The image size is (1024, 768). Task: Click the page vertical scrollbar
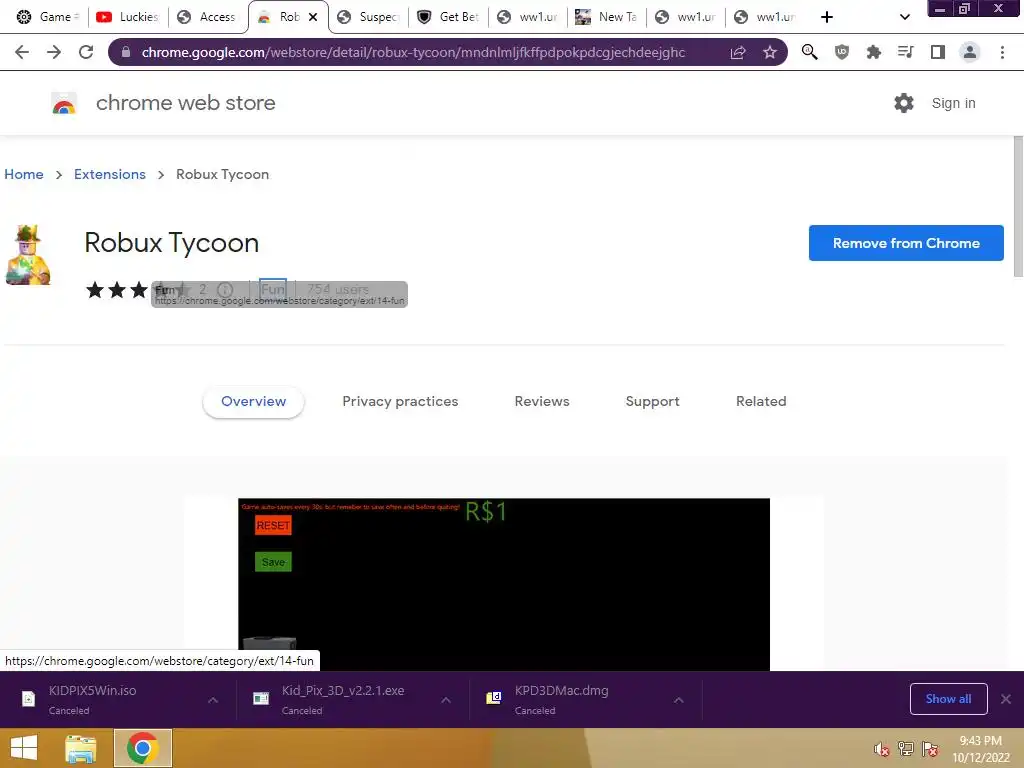click(1018, 206)
